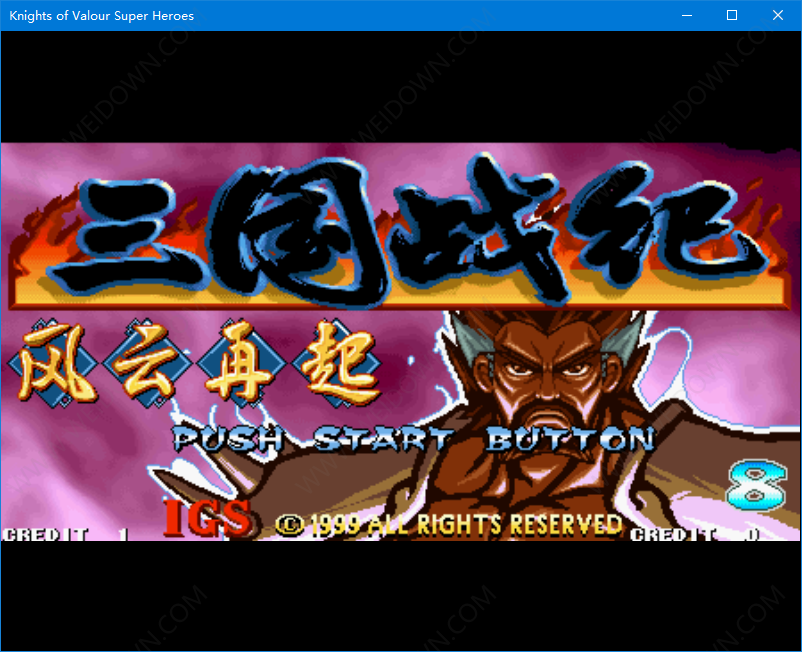802x652 pixels.
Task: Click the countdown number 8
Action: pyautogui.click(x=756, y=486)
